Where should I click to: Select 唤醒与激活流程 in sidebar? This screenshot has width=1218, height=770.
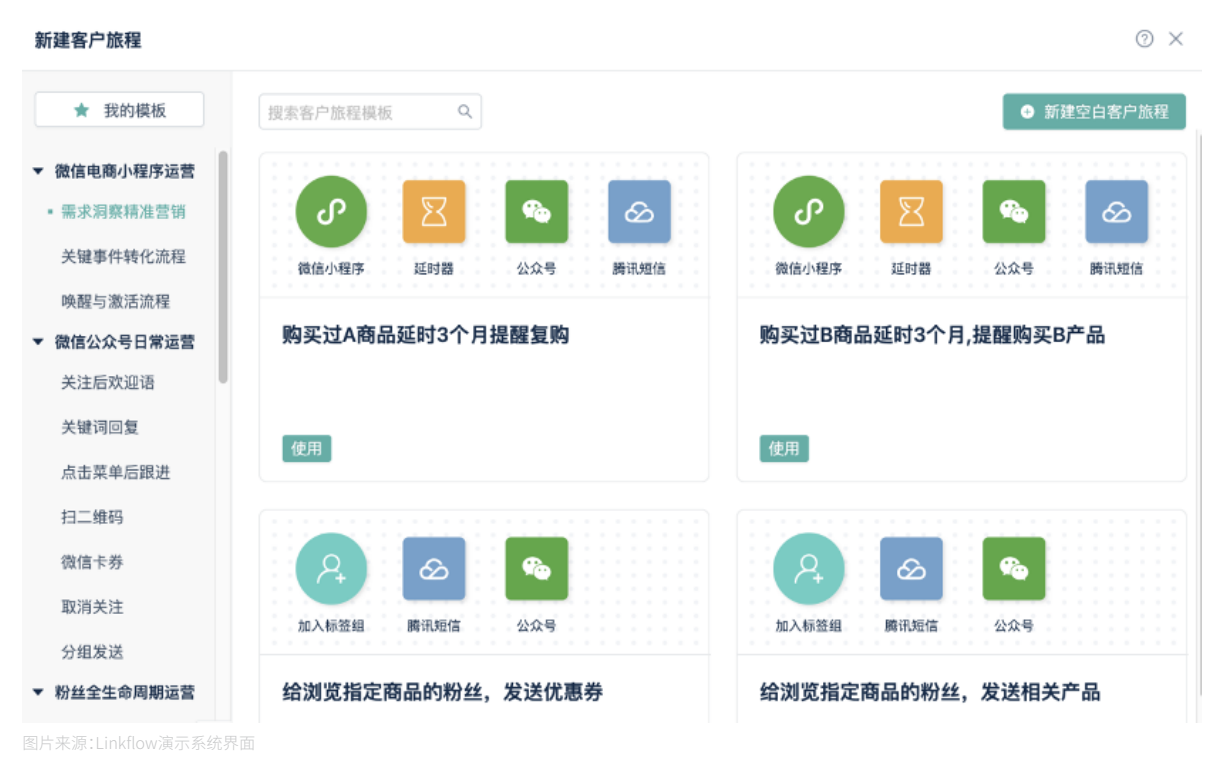[x=115, y=301]
